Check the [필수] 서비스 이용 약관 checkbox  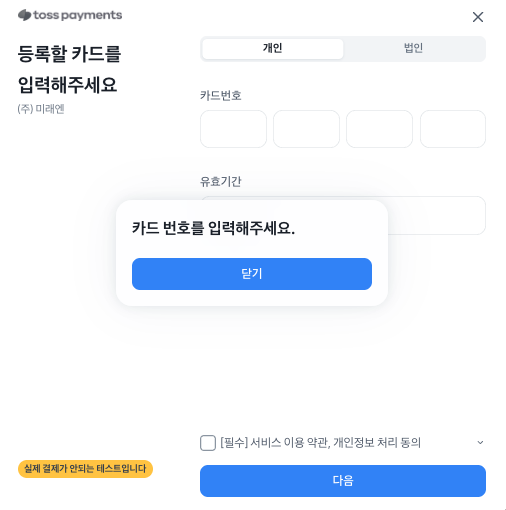coord(208,443)
